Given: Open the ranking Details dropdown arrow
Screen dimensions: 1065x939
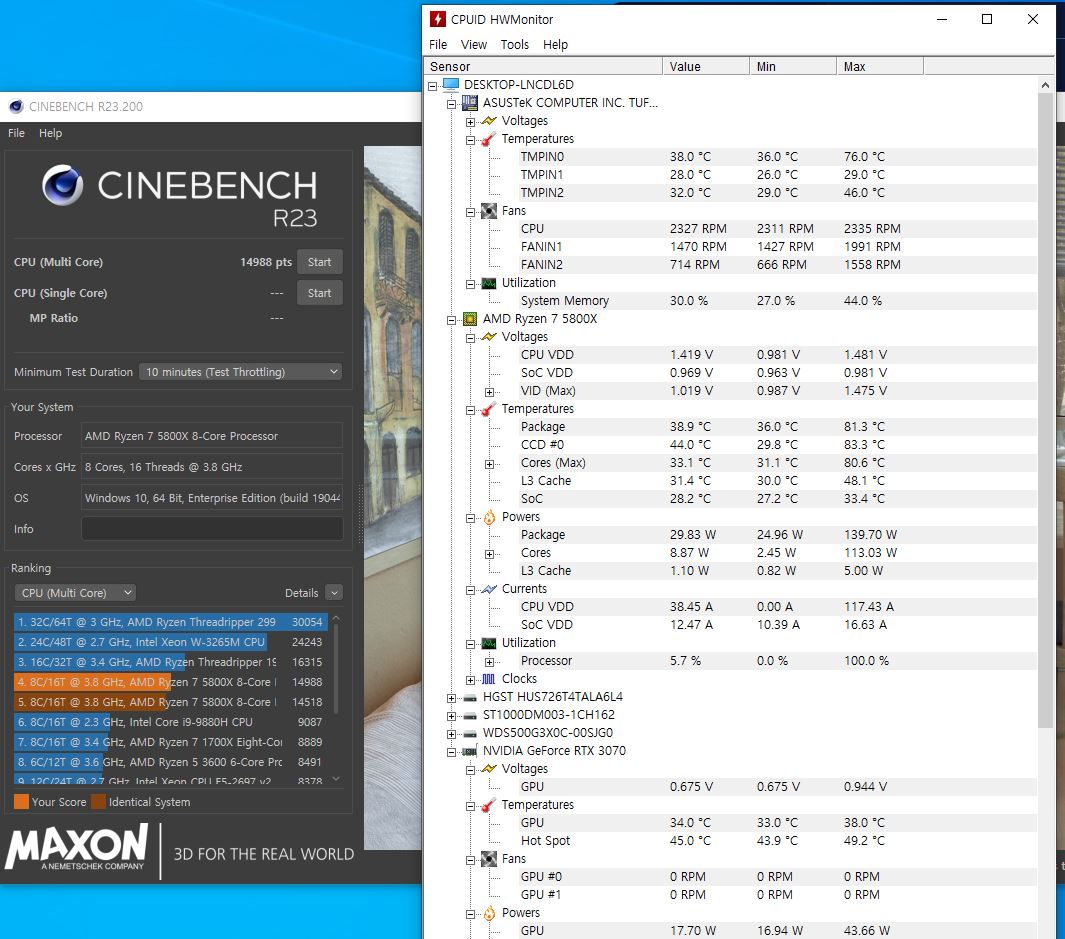Looking at the screenshot, I should (333, 592).
